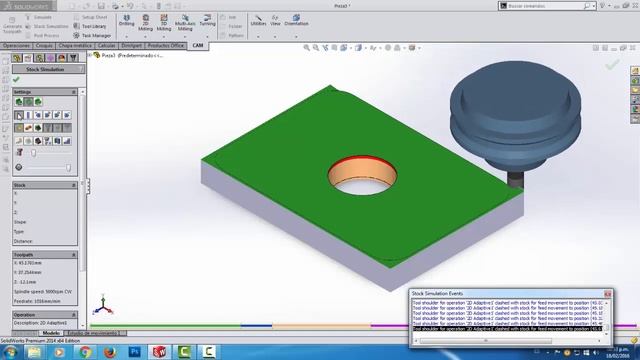640x360 pixels.
Task: Click the View icon in CAM ribbon
Action: pos(275,20)
